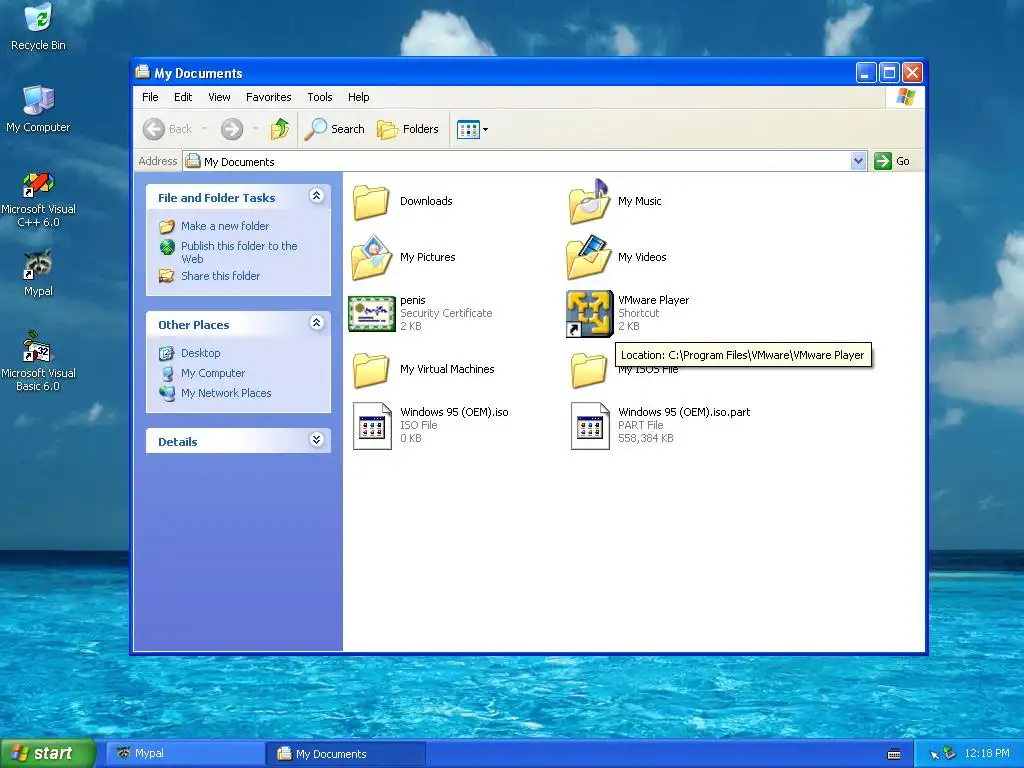Go to Desktop in Other Places
The height and width of the screenshot is (768, 1024).
coord(200,353)
